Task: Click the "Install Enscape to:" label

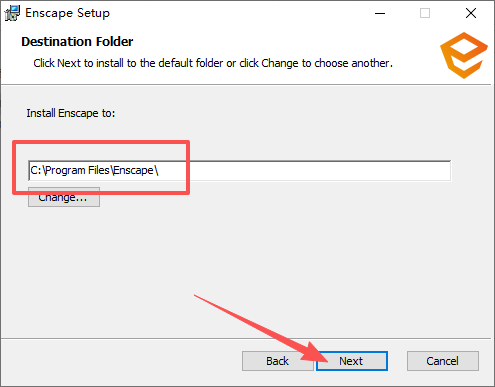Action: pos(71,113)
